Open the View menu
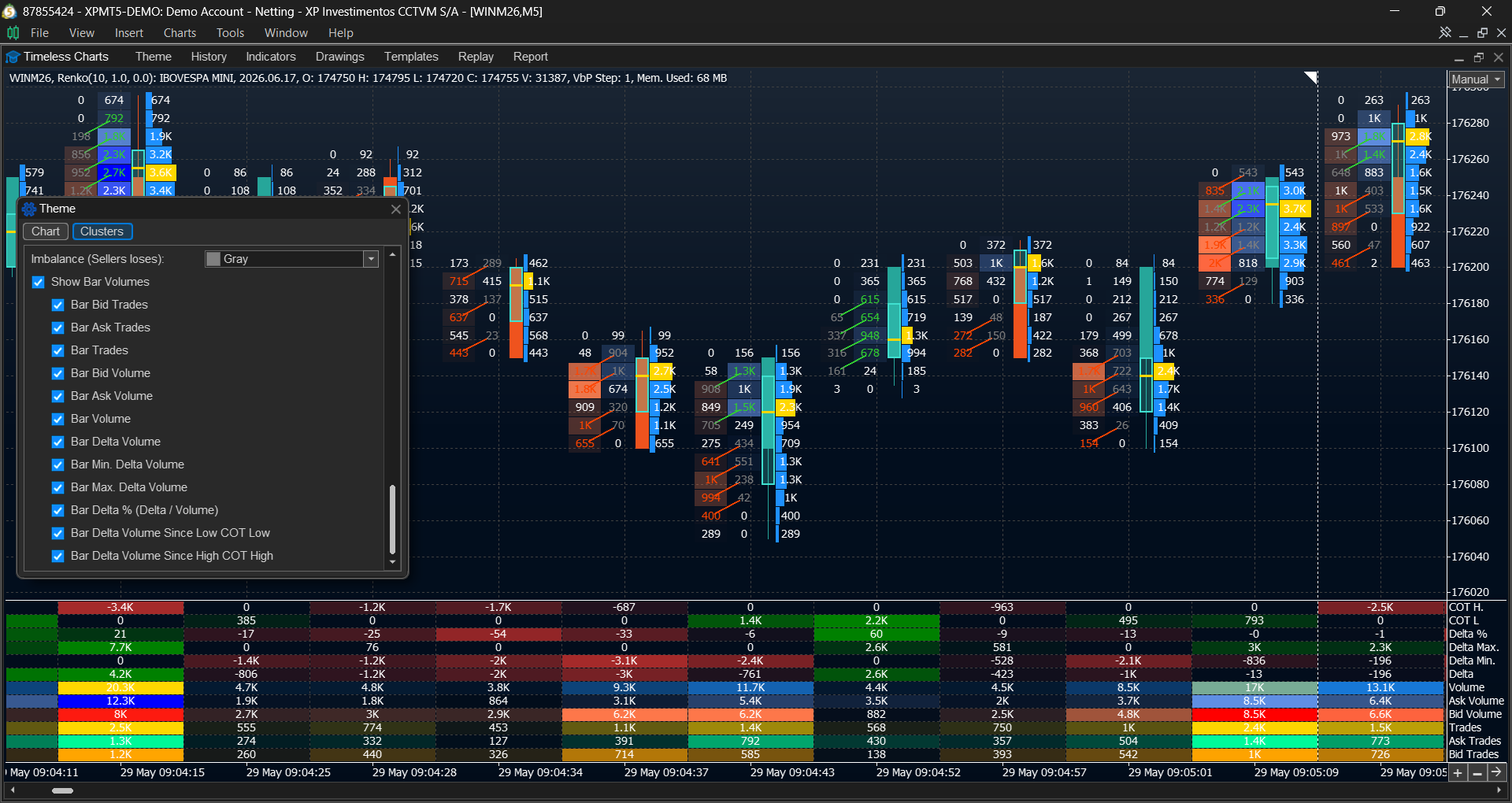Screen dimensions: 1512x803 tap(81, 33)
